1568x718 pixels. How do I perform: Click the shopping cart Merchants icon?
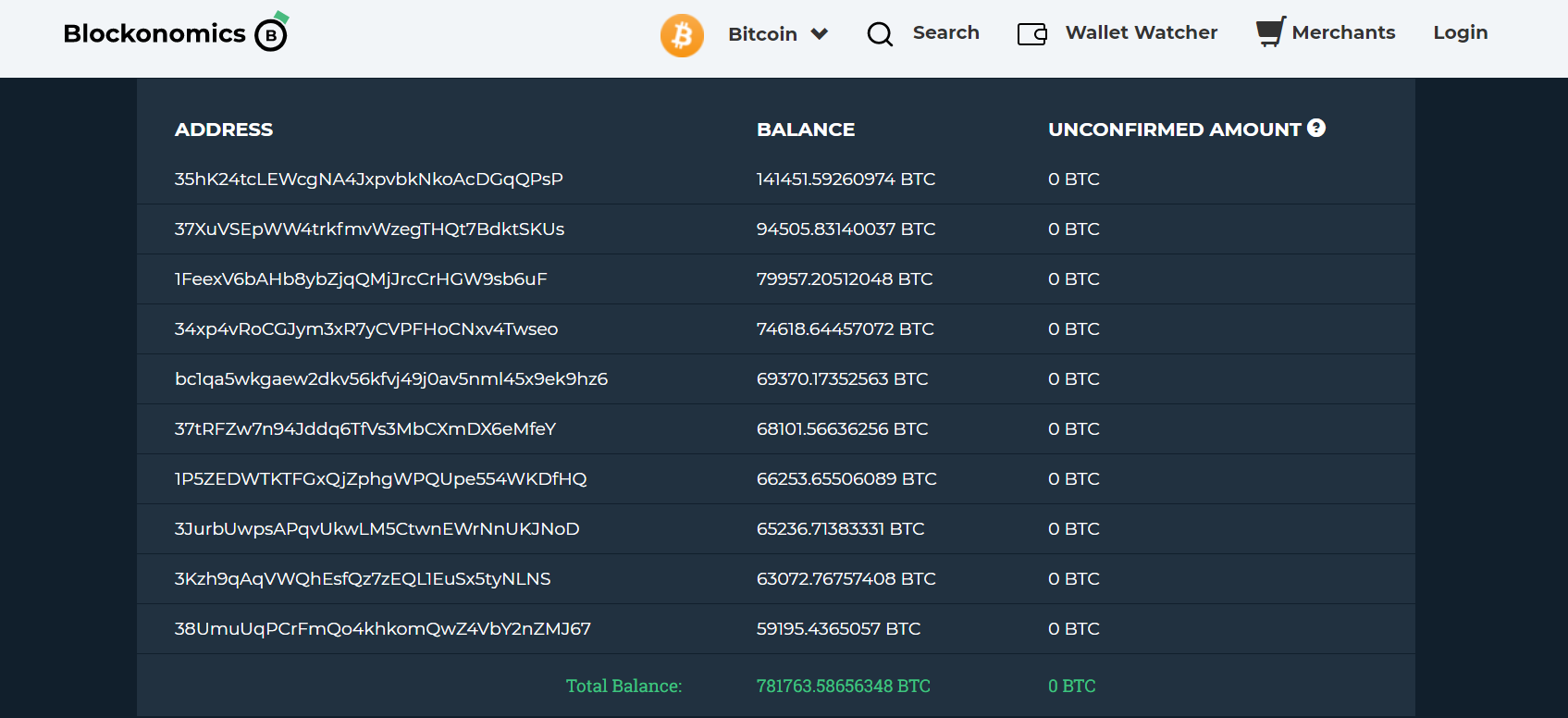1271,31
